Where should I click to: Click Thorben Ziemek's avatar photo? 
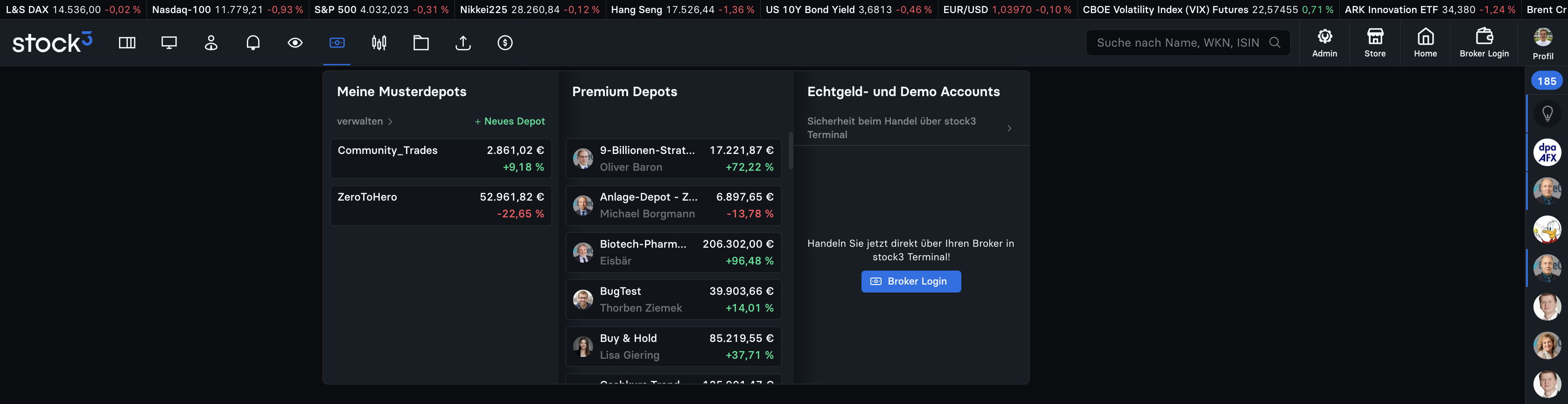tap(582, 300)
